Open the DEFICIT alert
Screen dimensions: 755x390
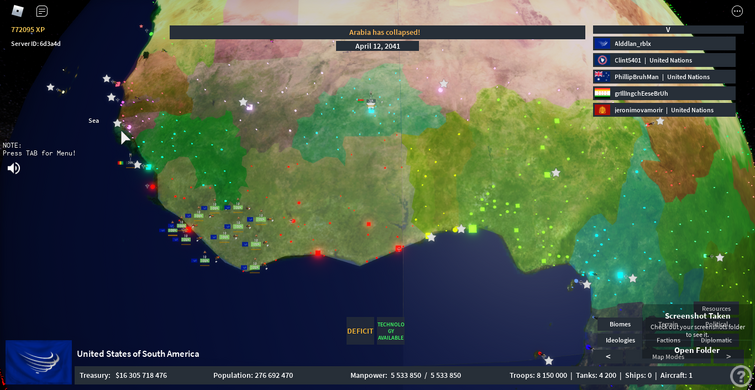pyautogui.click(x=360, y=331)
